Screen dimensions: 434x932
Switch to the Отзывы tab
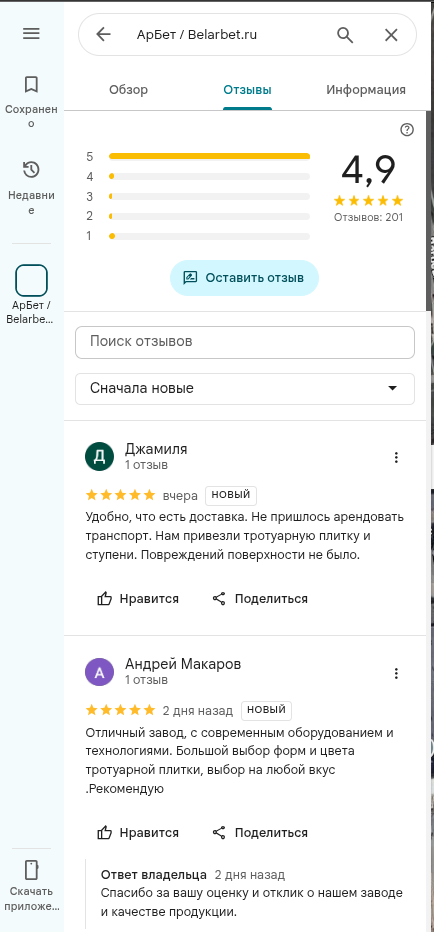[247, 90]
